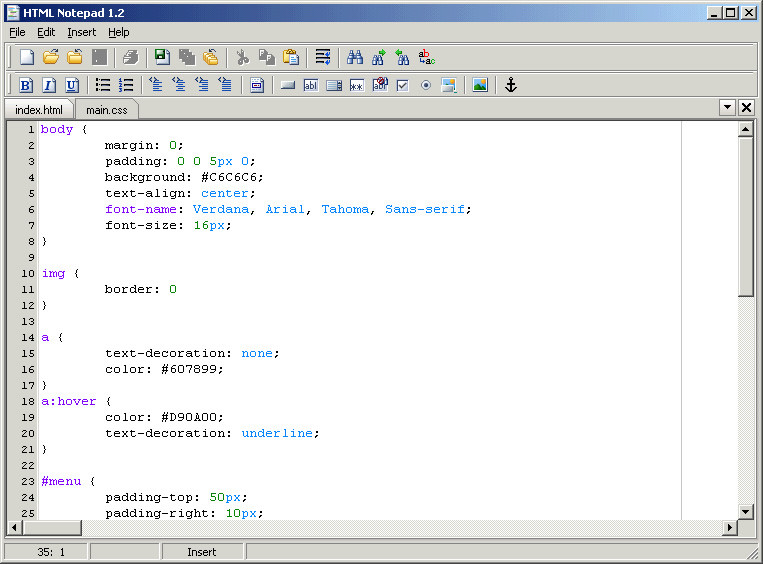The height and width of the screenshot is (564, 763).
Task: Close the current document tab
Action: pos(746,107)
